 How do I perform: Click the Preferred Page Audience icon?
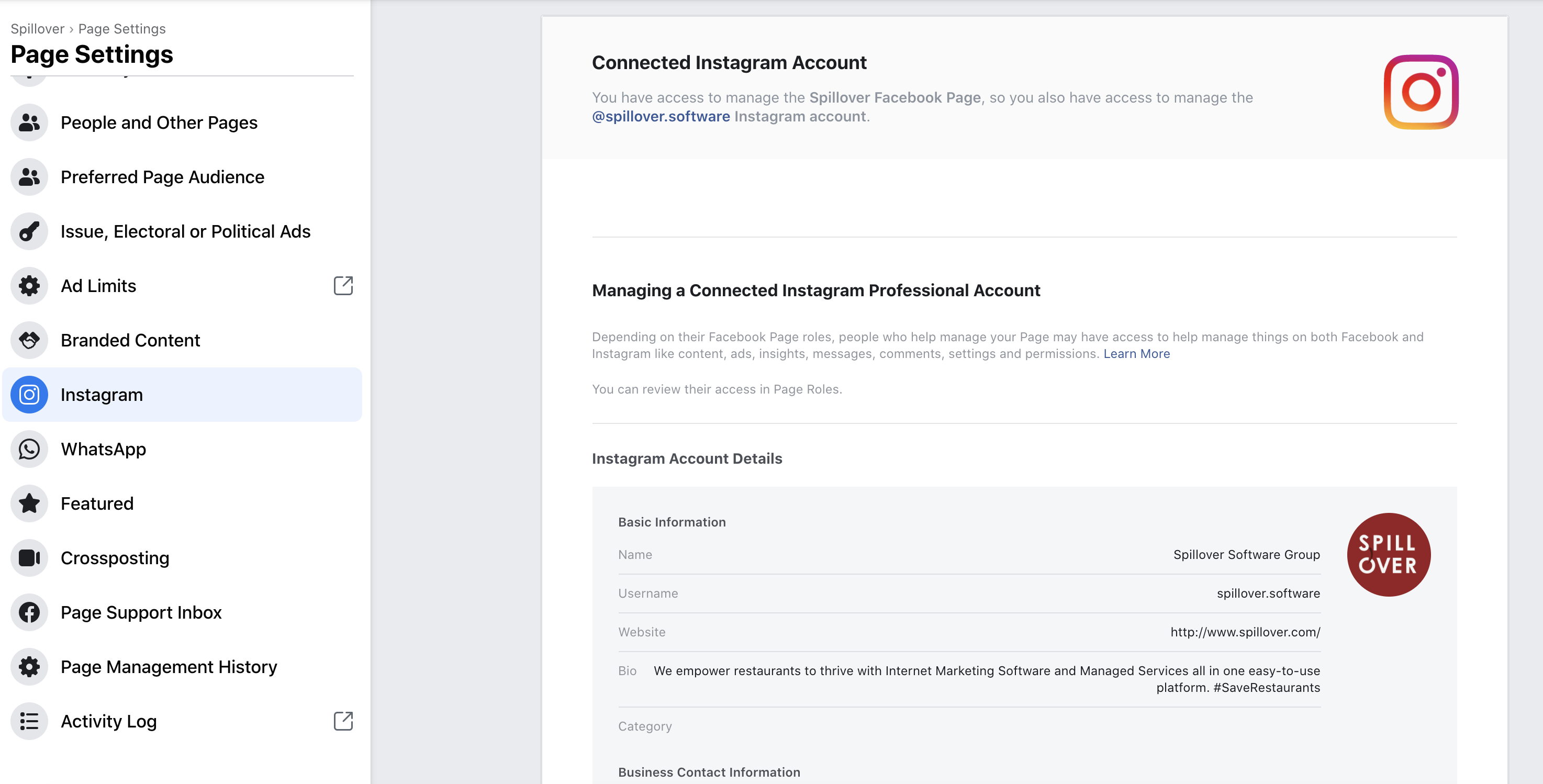click(29, 177)
